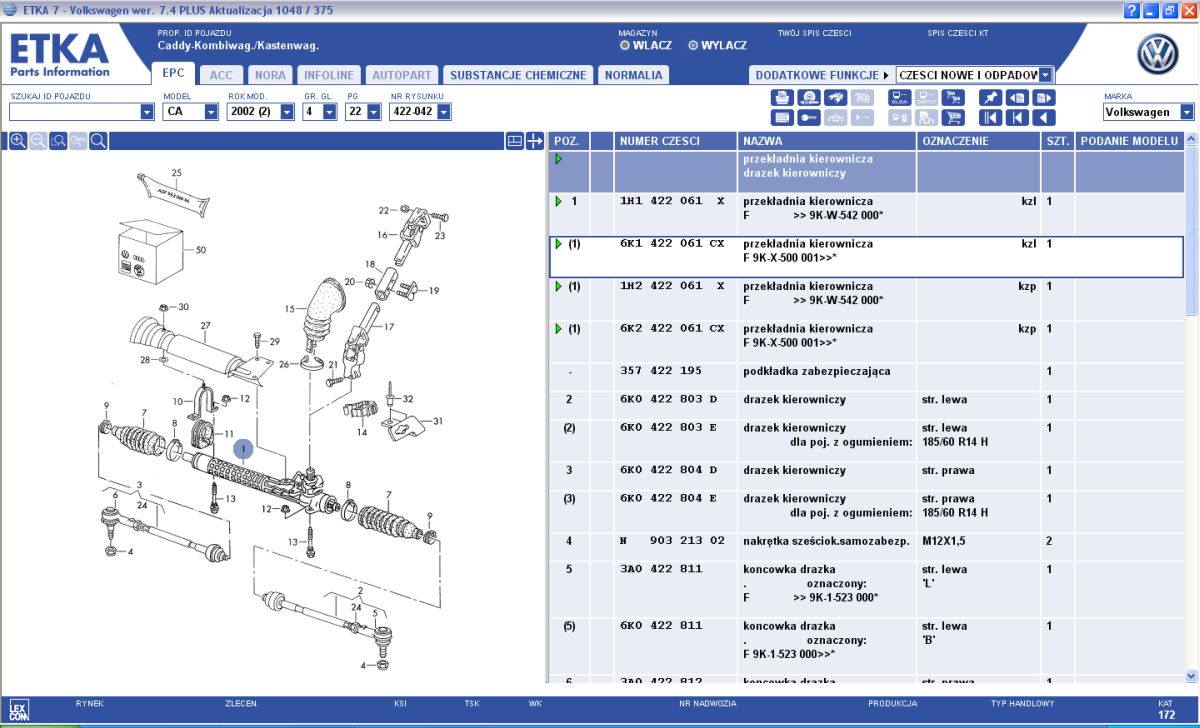The height and width of the screenshot is (728, 1200).
Task: Click the plain back arrow icon
Action: click(1044, 117)
